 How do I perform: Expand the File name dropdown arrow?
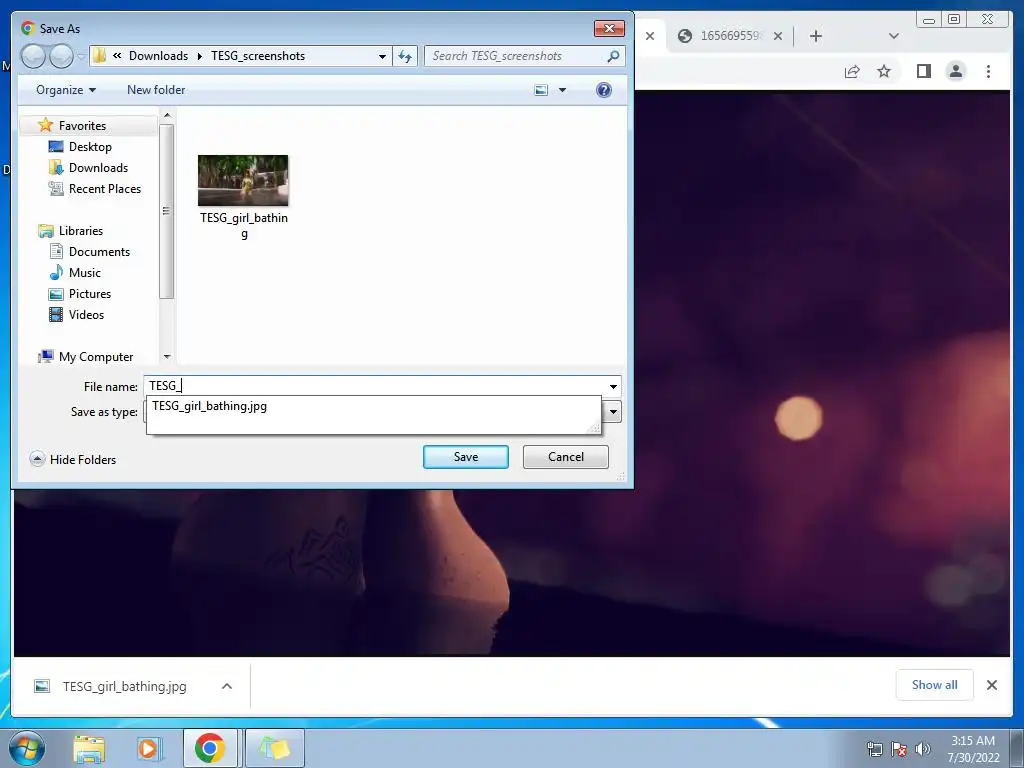tap(613, 387)
